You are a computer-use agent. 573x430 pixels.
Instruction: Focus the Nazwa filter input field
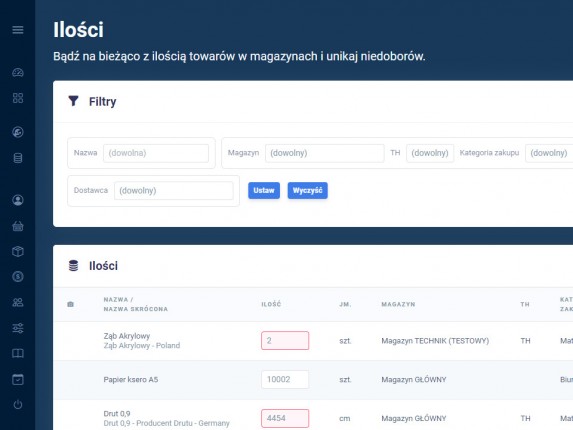156,153
